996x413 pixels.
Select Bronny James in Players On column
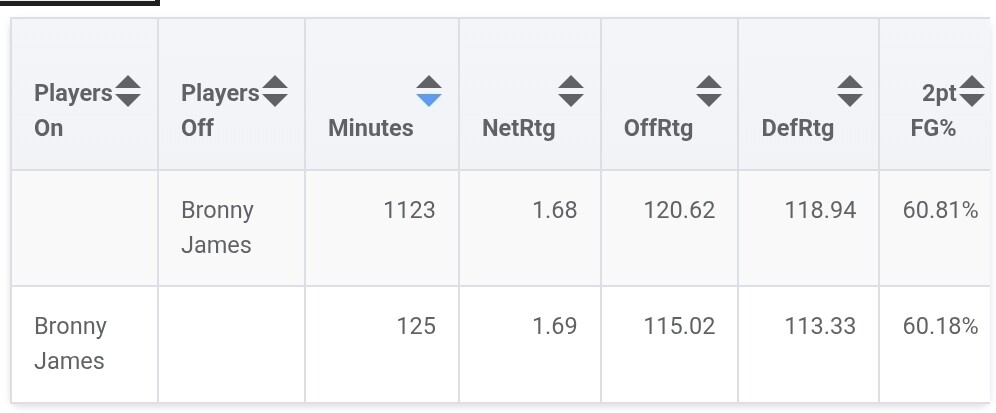[70, 343]
